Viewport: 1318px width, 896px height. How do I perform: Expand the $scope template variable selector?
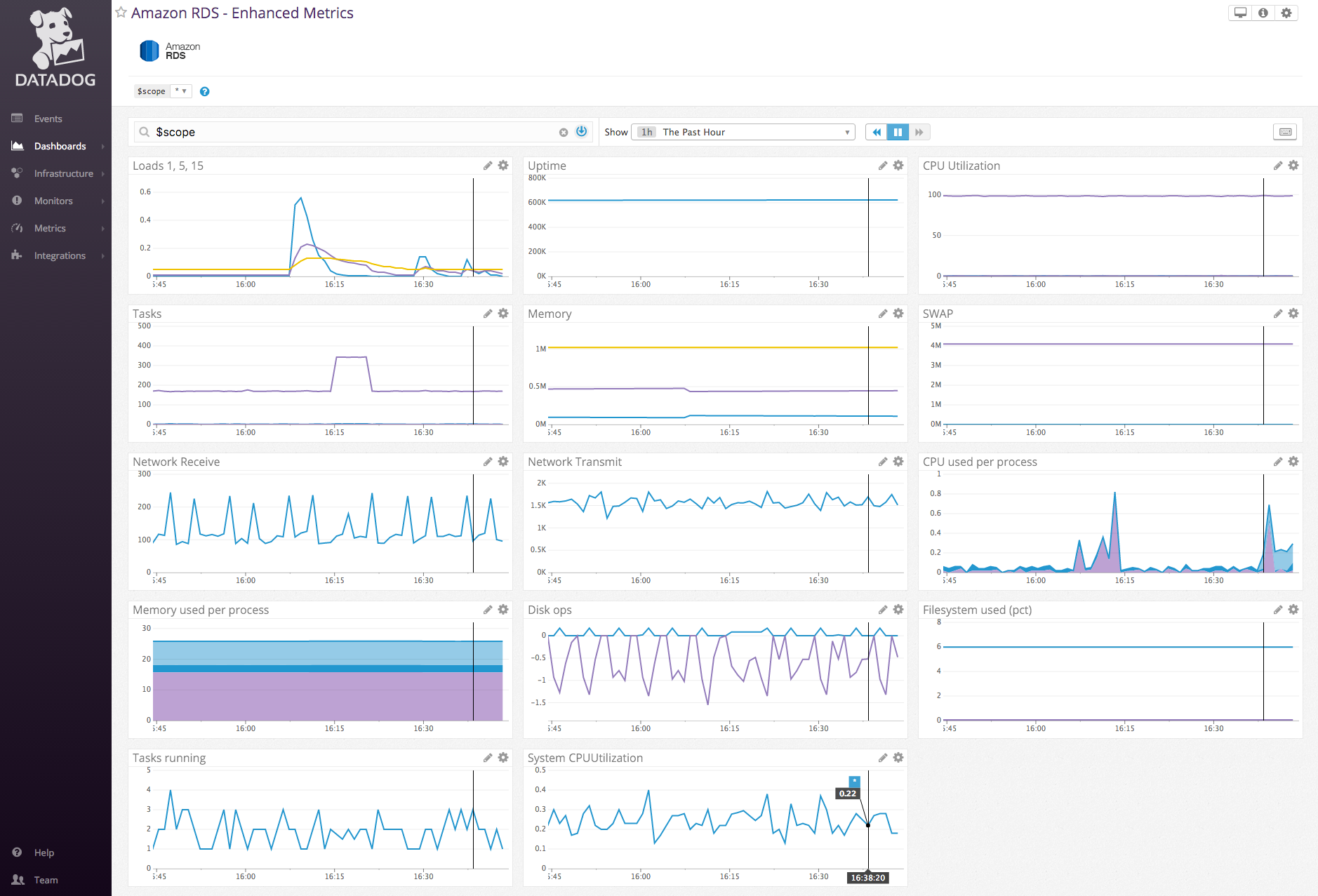[x=181, y=91]
